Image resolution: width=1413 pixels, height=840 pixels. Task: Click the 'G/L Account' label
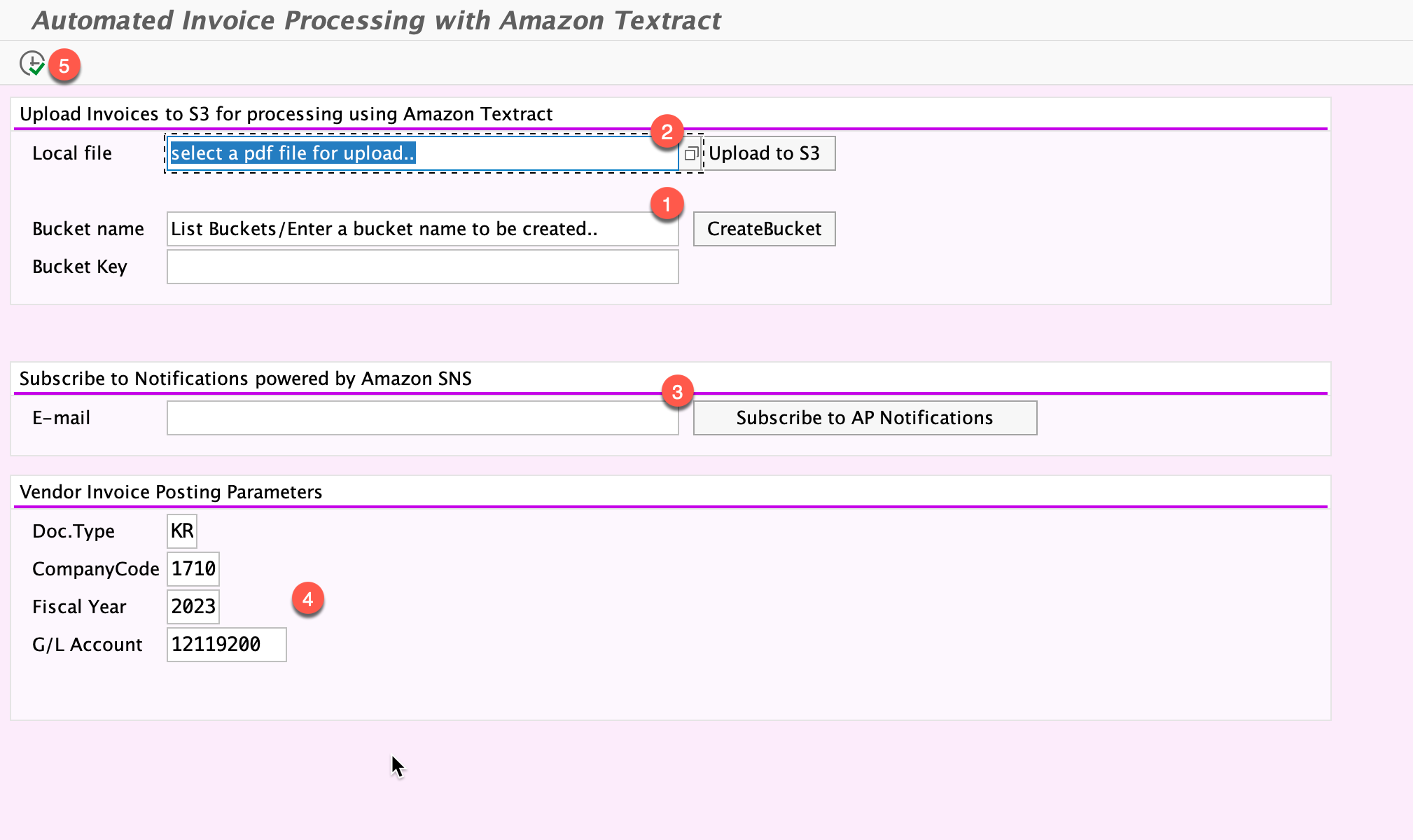[88, 645]
